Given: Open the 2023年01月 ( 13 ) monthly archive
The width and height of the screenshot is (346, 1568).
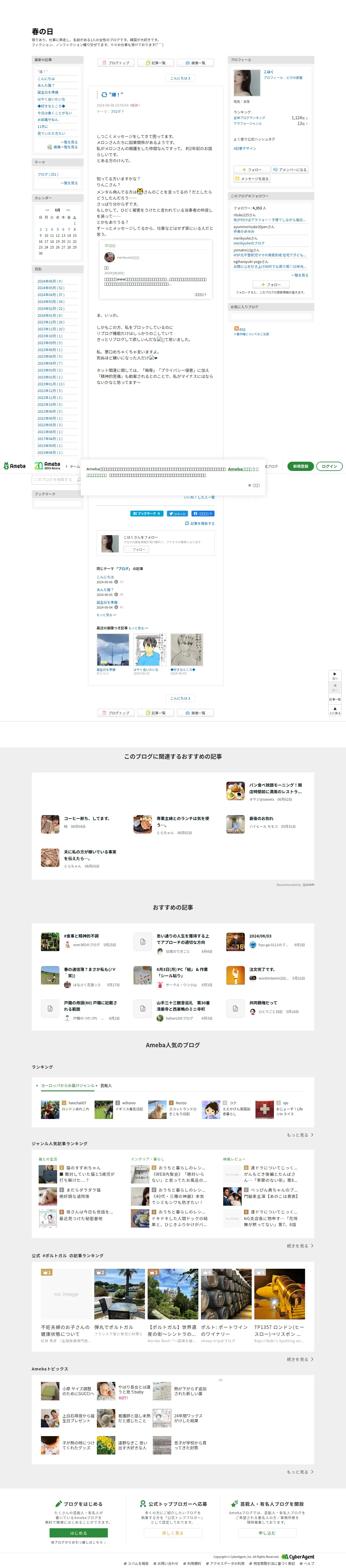Looking at the screenshot, I should pyautogui.click(x=50, y=384).
